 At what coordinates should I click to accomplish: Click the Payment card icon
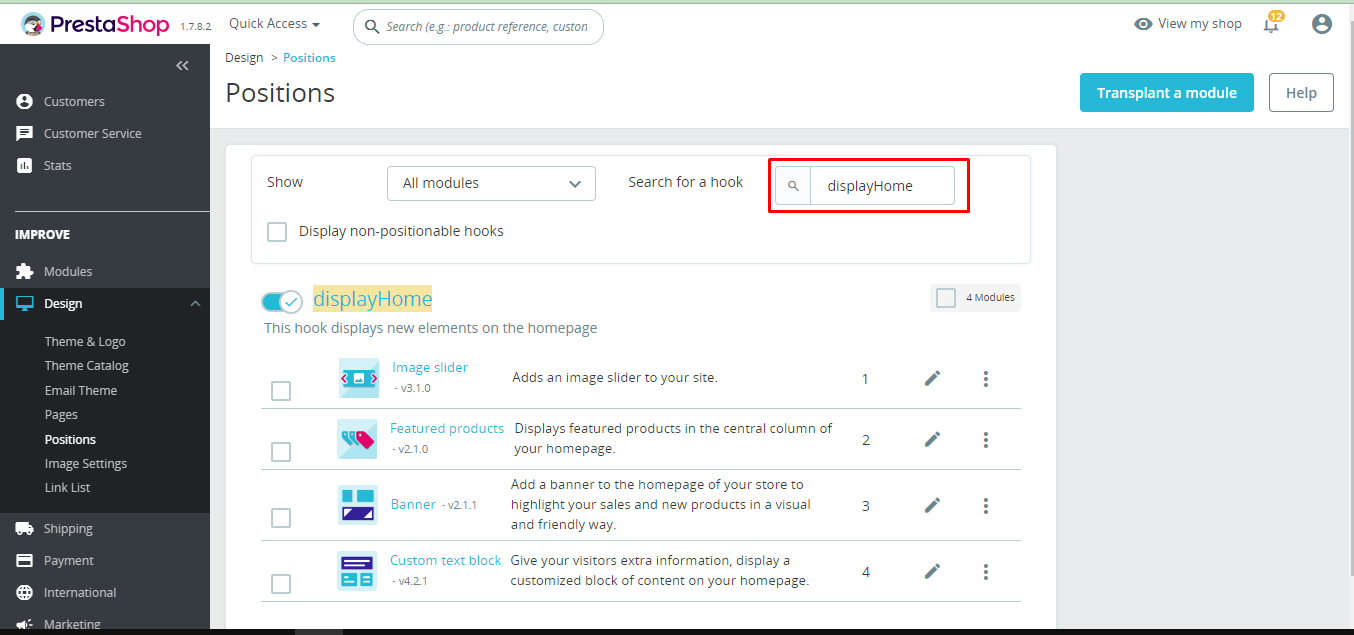point(25,560)
